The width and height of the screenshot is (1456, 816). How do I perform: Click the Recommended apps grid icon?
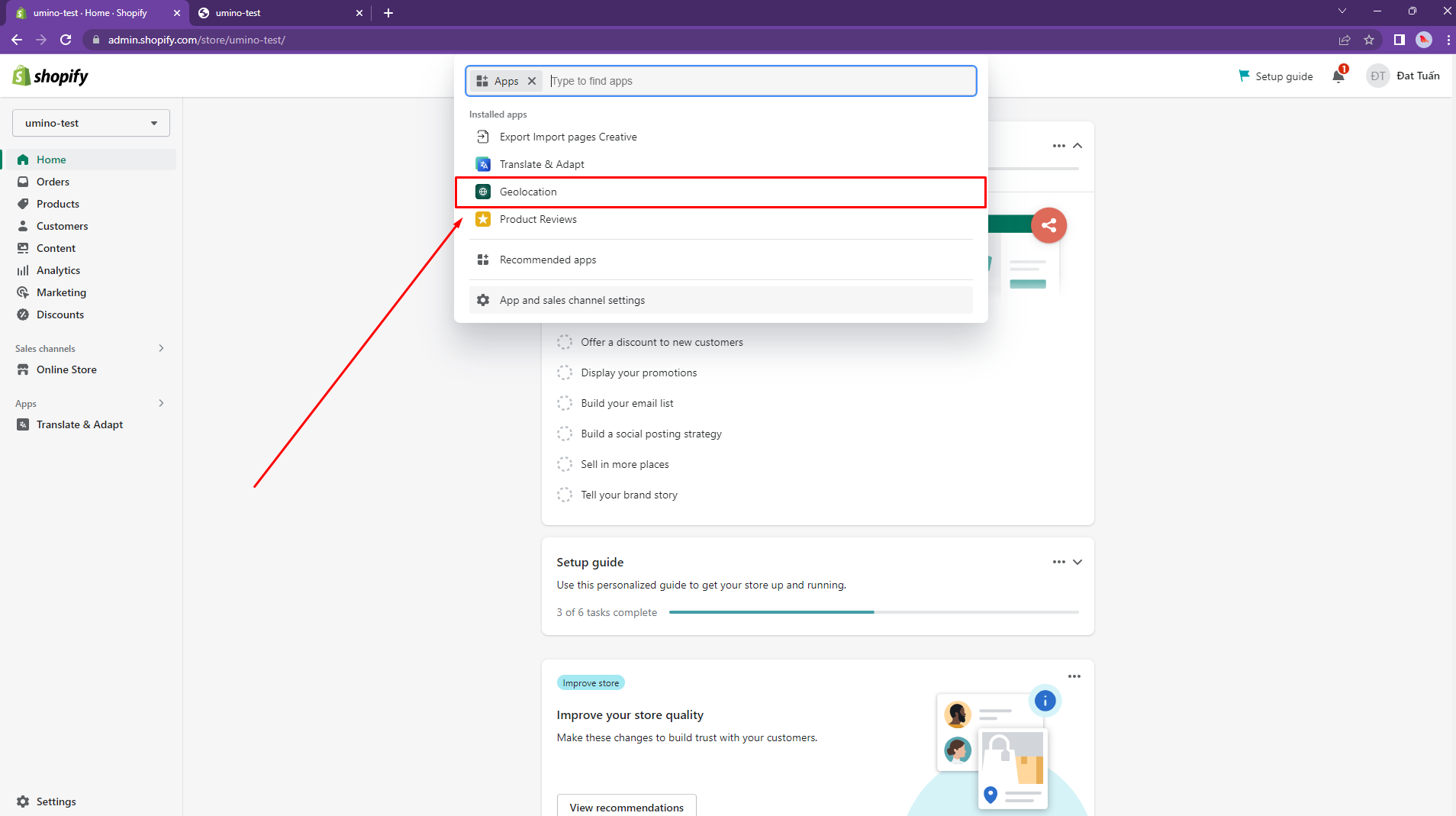(483, 260)
